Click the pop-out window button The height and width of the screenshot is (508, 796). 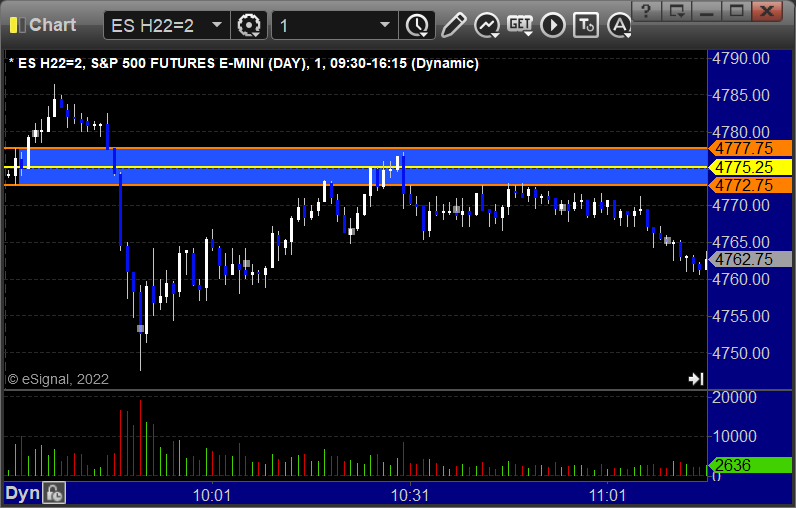click(677, 11)
